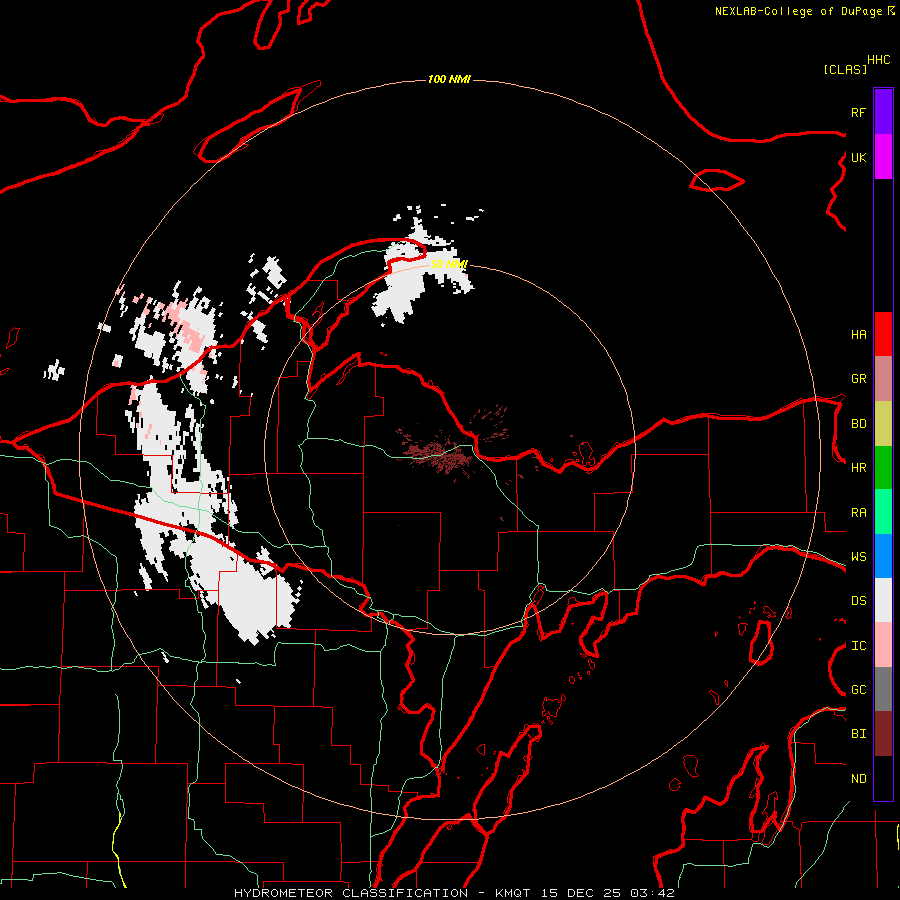
Task: Select the GC gray legend swatch
Action: (x=883, y=689)
